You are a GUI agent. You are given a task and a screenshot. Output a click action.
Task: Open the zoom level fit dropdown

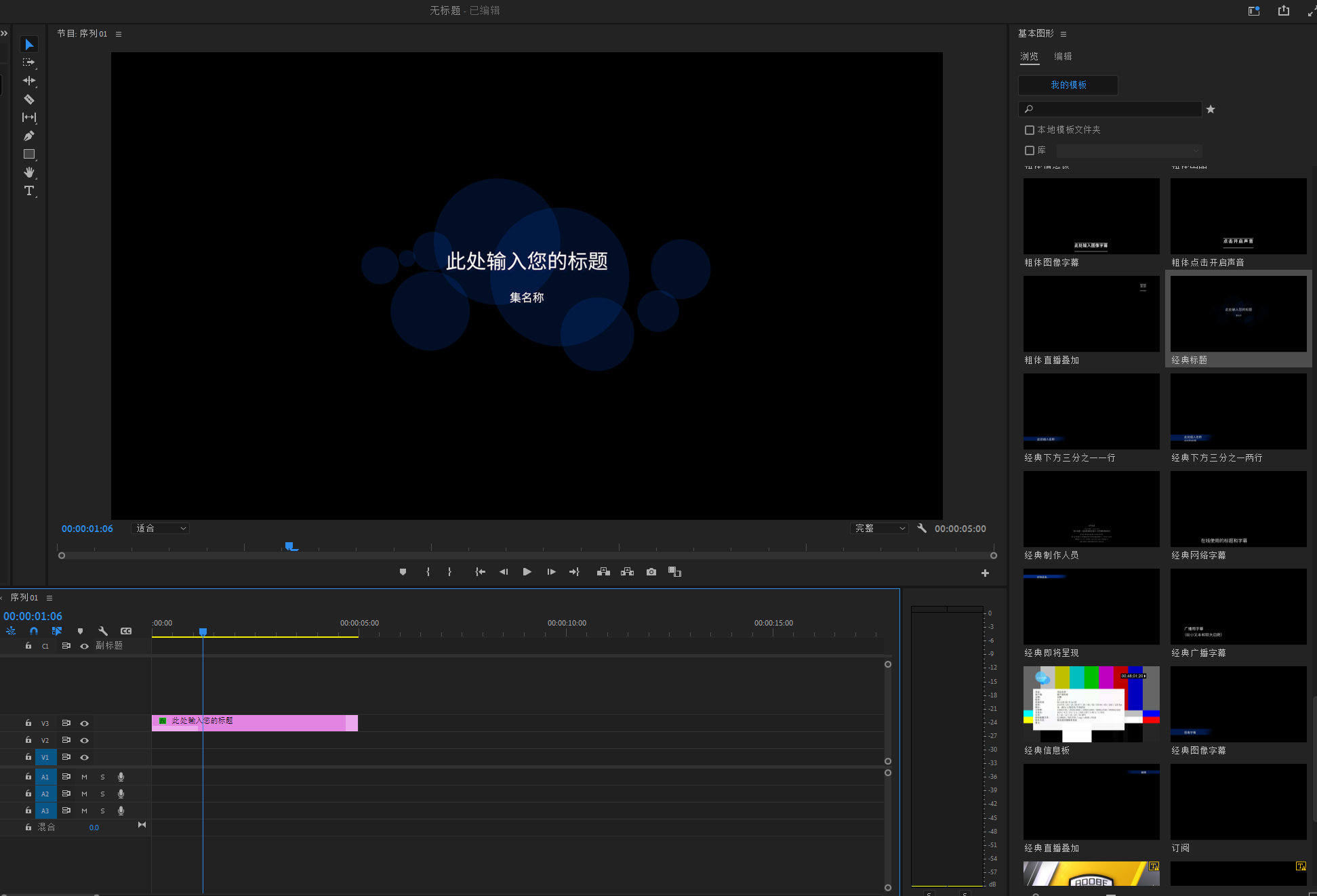[160, 529]
